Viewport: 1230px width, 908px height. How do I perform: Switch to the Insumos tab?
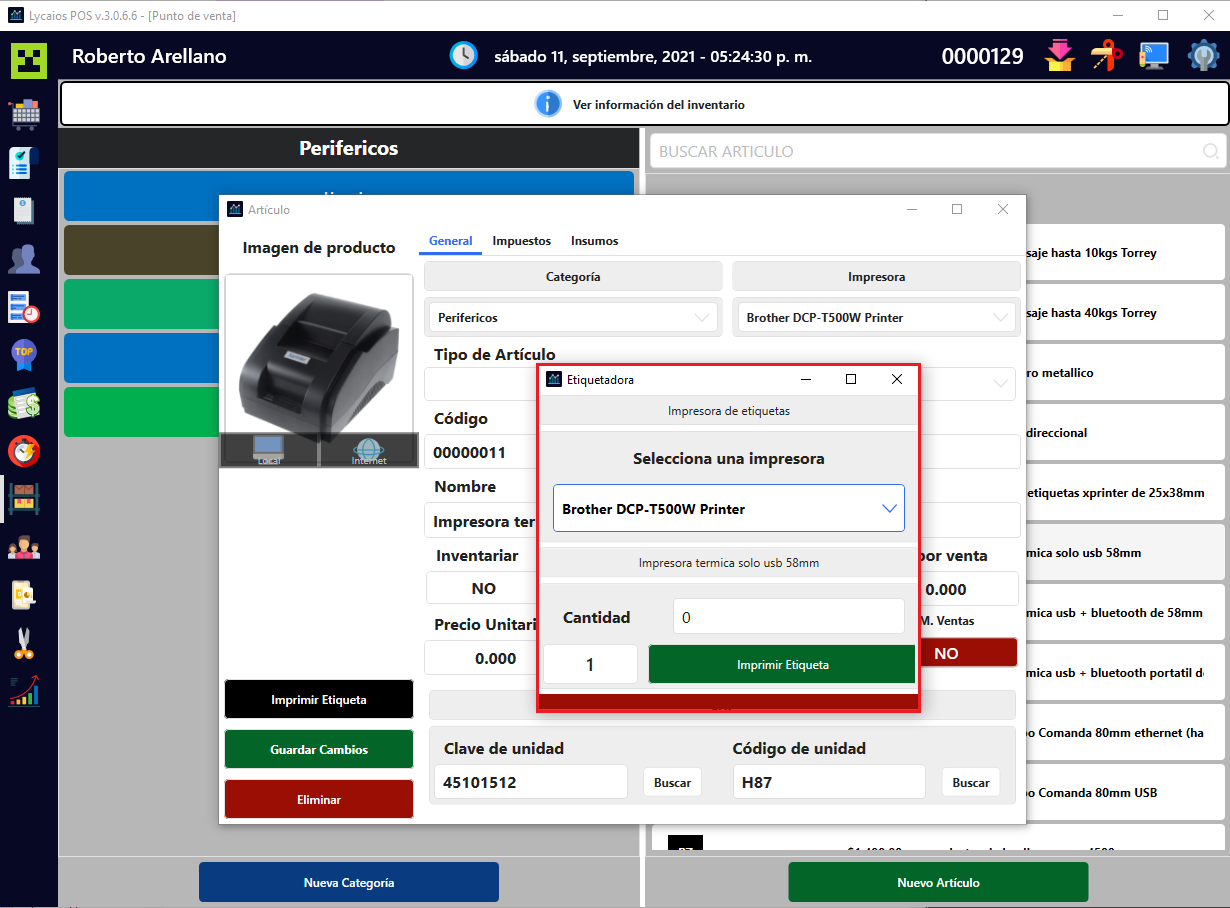[x=594, y=241]
